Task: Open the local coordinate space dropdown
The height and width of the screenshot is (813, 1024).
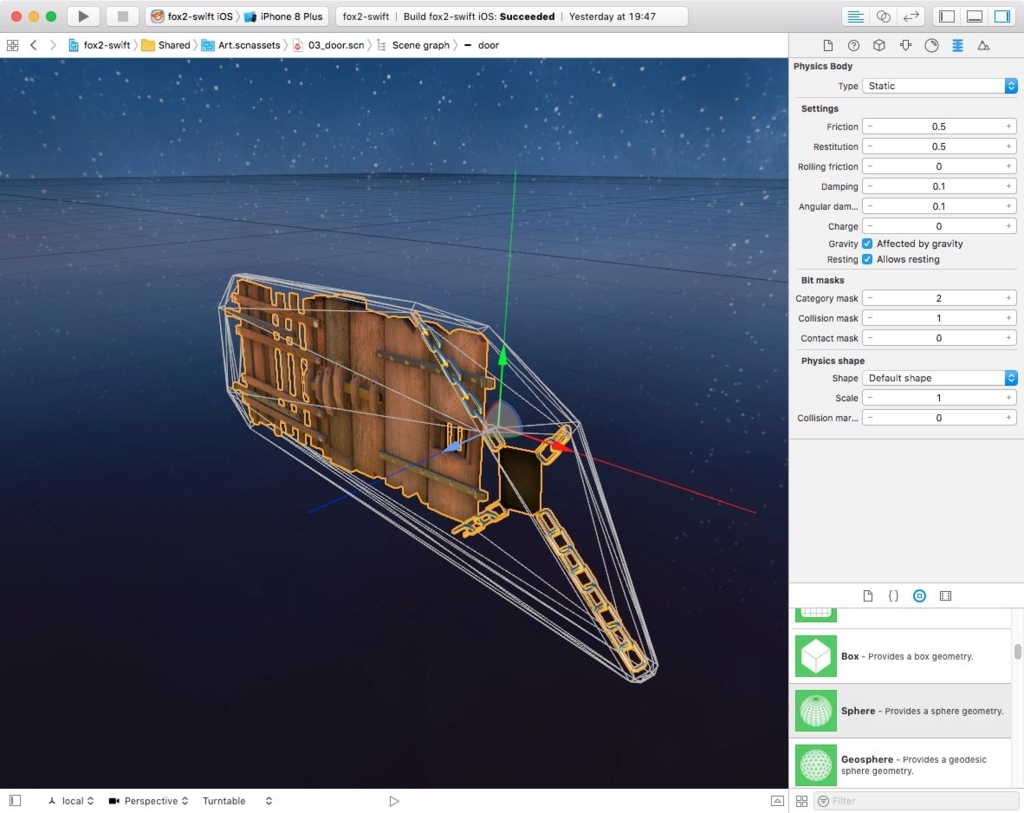Action: [x=71, y=801]
